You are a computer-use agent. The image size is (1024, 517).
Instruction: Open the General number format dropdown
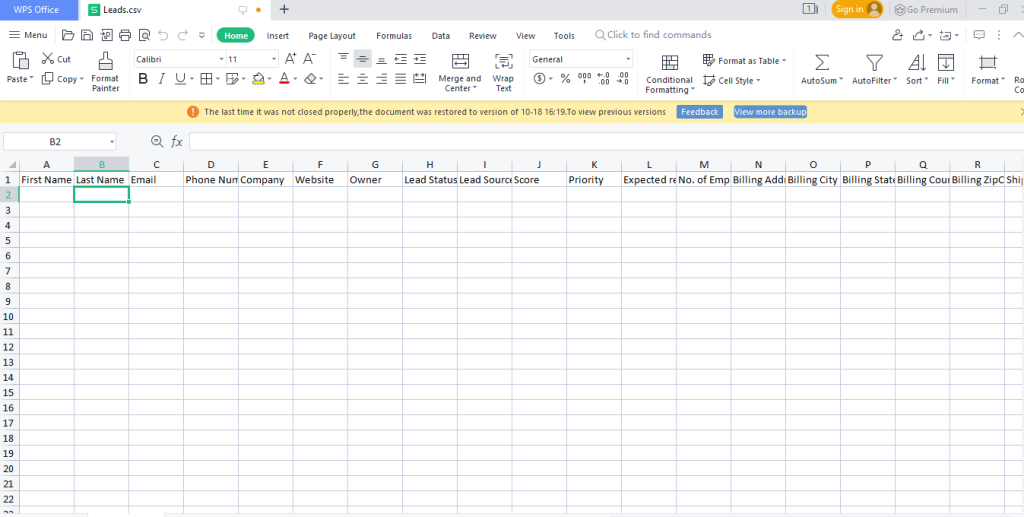[628, 59]
